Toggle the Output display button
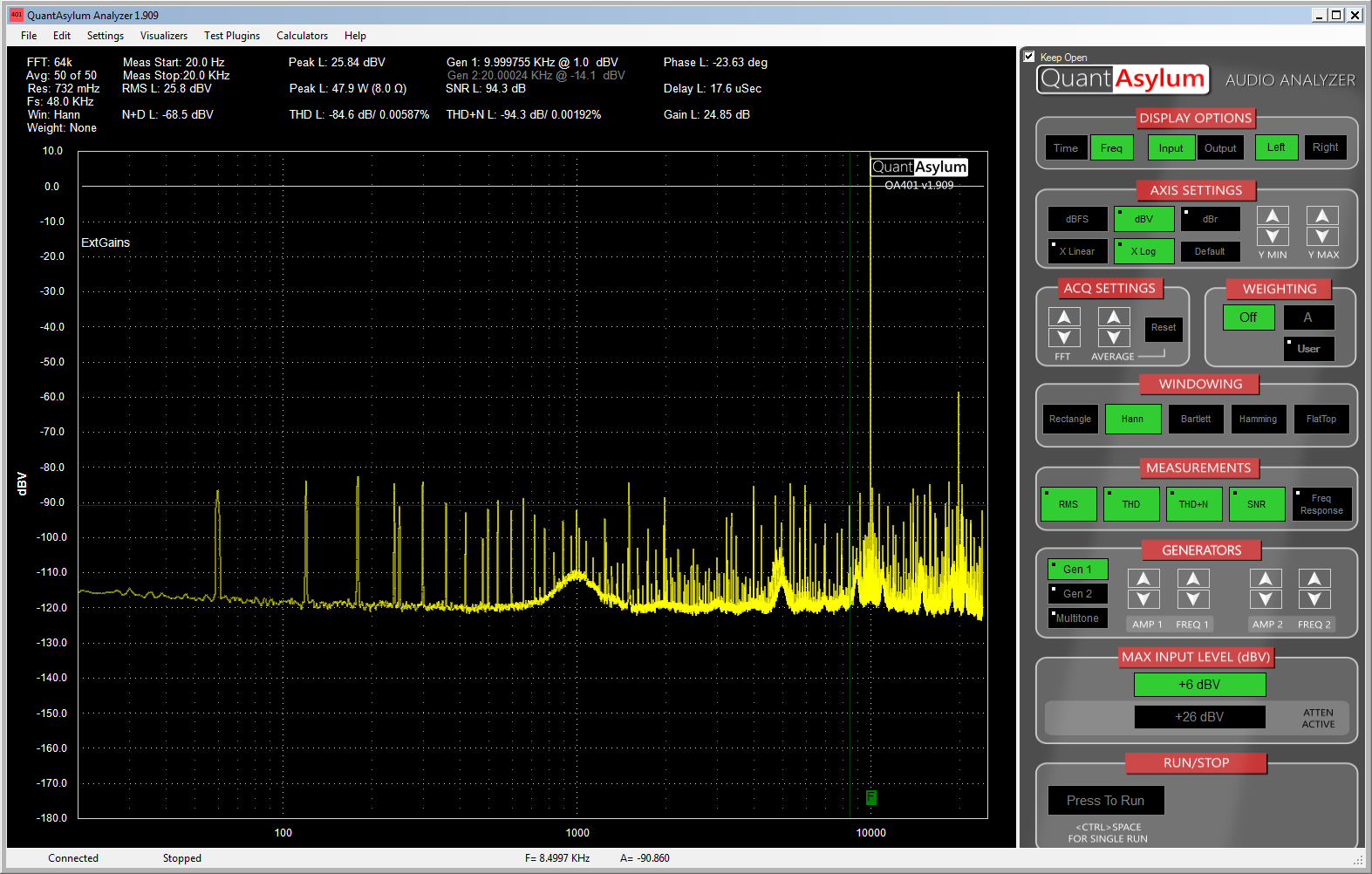The image size is (1372, 874). point(1220,147)
